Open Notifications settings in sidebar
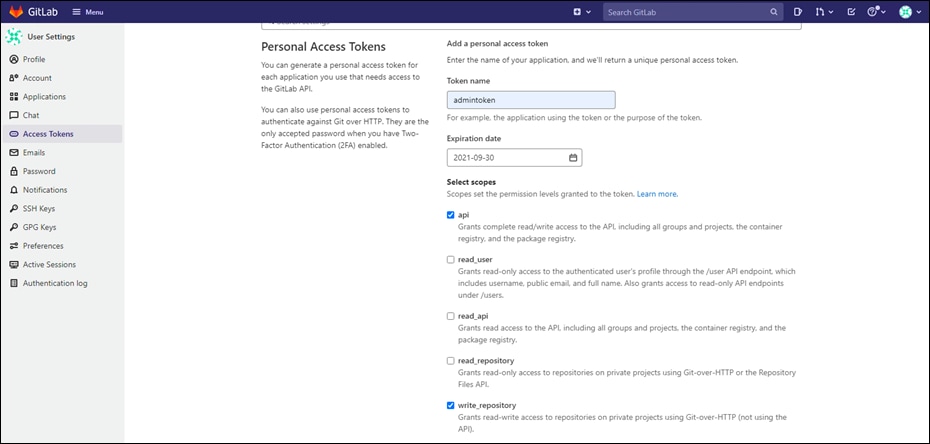The width and height of the screenshot is (930, 444). [x=44, y=190]
